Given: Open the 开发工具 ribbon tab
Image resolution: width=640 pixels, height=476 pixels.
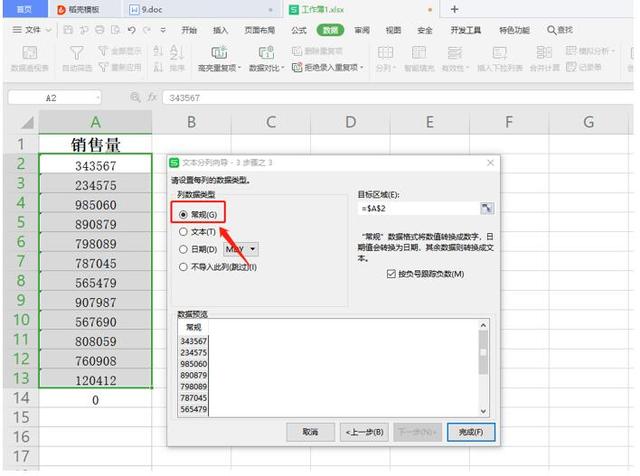Looking at the screenshot, I should click(x=465, y=30).
